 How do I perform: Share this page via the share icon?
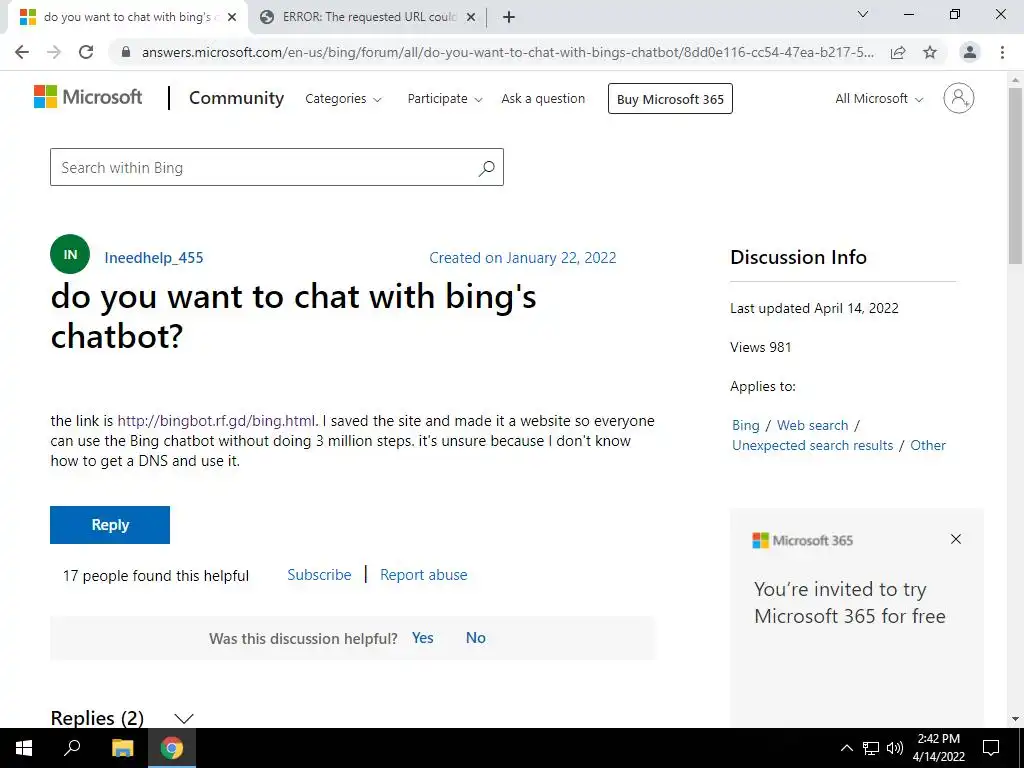pos(898,52)
